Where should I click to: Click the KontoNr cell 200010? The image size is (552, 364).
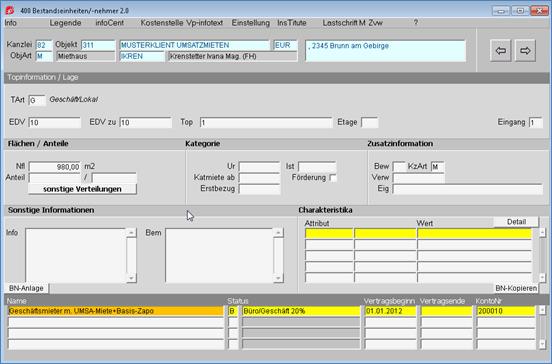tap(506, 311)
